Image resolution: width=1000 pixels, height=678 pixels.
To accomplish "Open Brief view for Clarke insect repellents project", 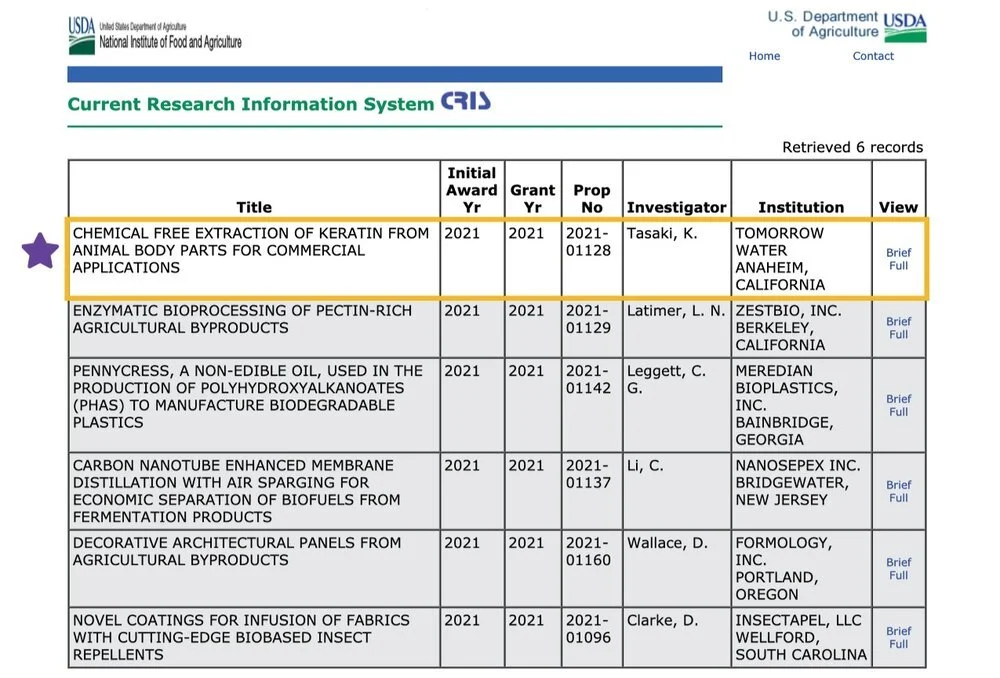I will tap(899, 631).
